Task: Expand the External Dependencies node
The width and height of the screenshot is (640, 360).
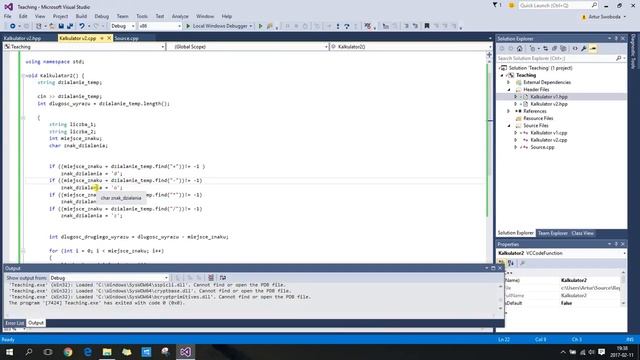Action: [509, 82]
